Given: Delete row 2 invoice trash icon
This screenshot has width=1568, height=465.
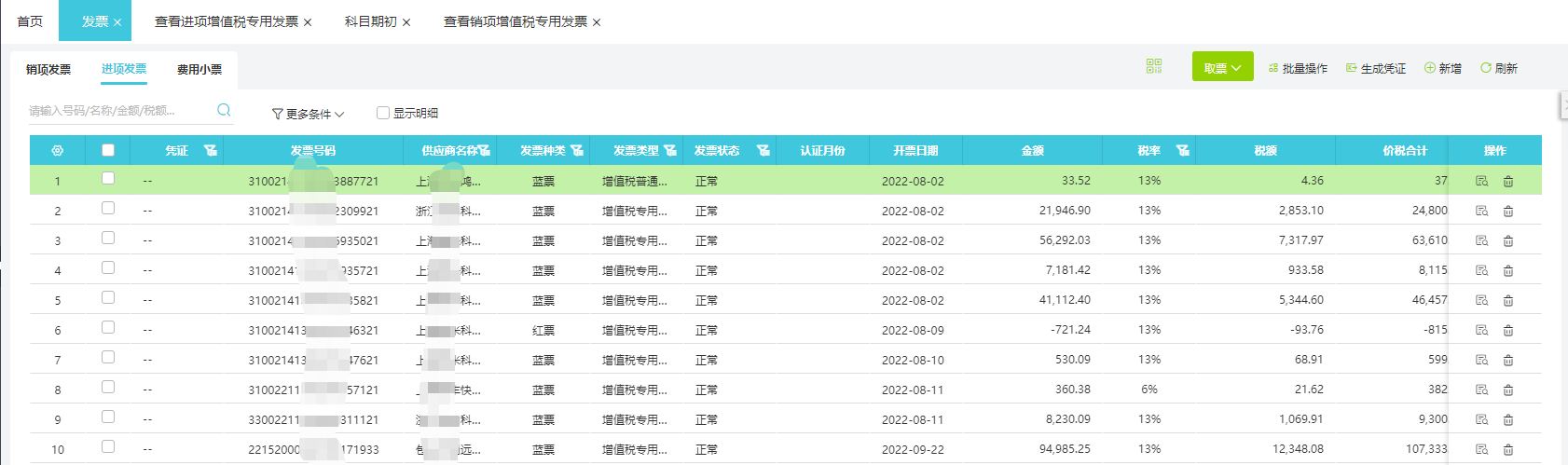Looking at the screenshot, I should [1508, 211].
